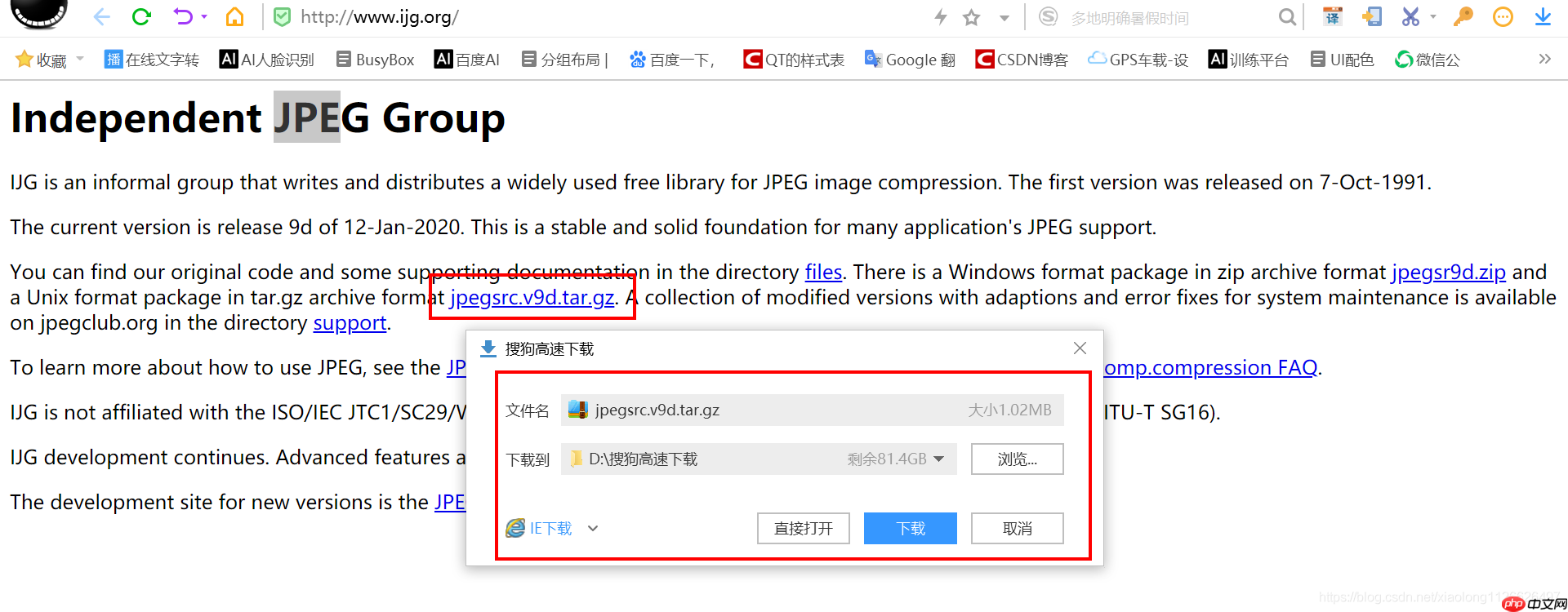The height and width of the screenshot is (612, 1568).
Task: Click the blue 下载 download button
Action: tap(911, 528)
